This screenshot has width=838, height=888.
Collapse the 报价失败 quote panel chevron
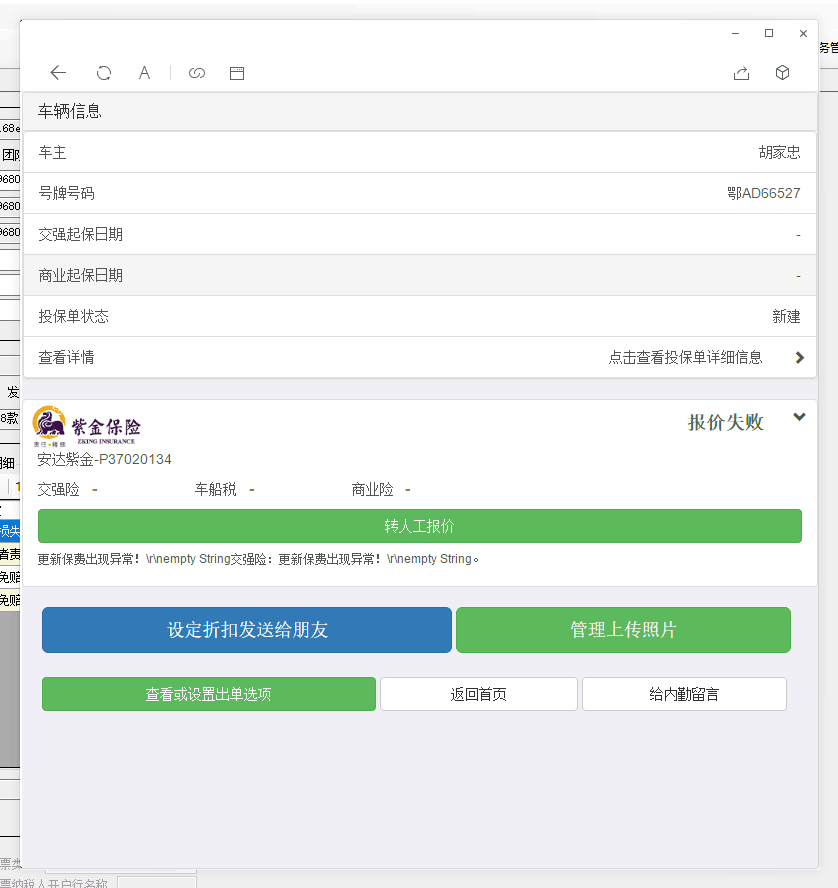(x=799, y=418)
